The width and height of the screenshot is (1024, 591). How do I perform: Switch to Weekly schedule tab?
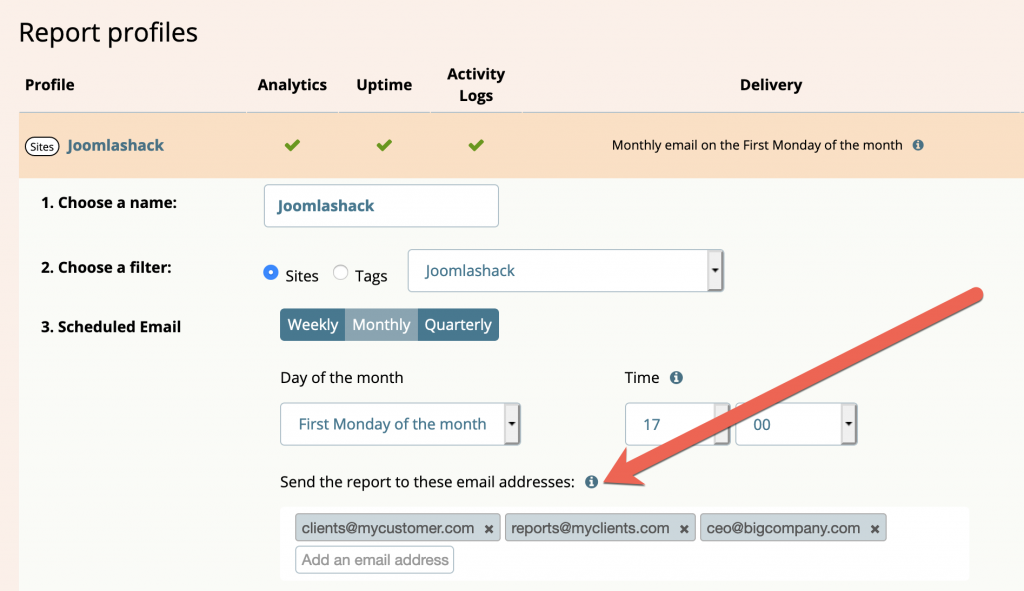click(313, 325)
